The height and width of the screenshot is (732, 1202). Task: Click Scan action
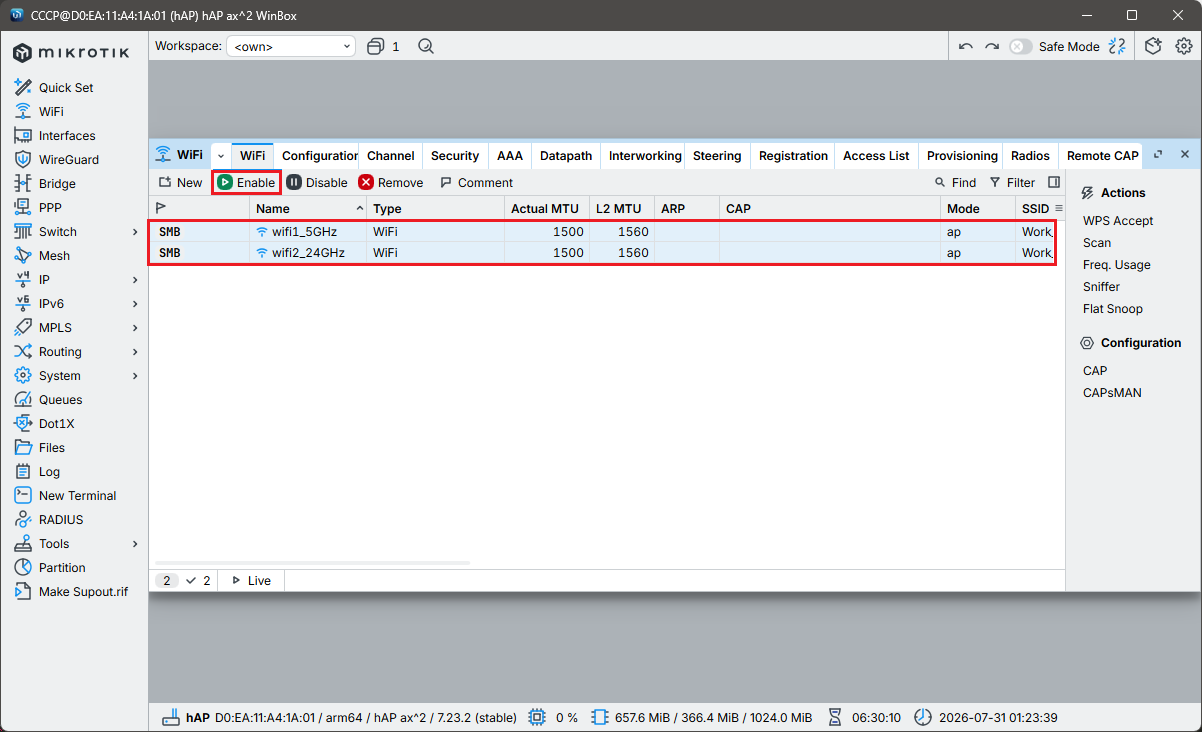click(1097, 243)
